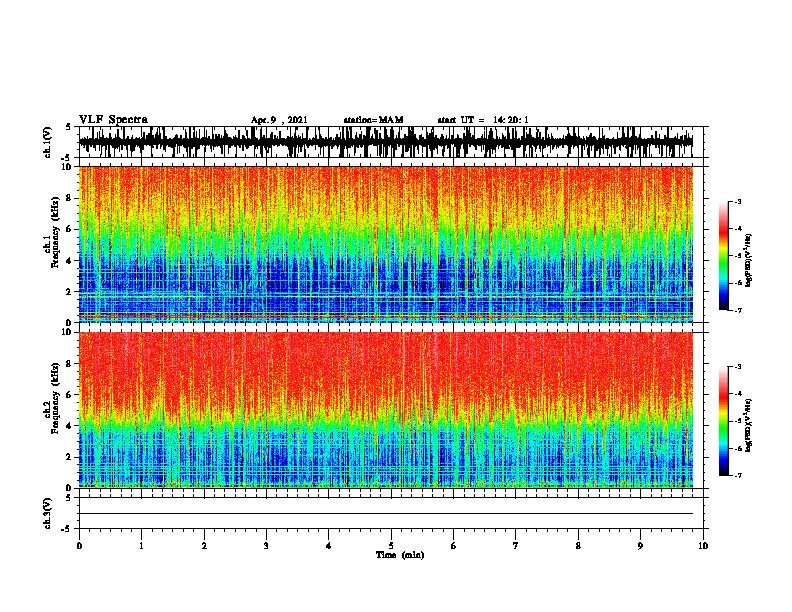Click the ch.1 color scale bar
The width and height of the screenshot is (792, 612).
724,256
